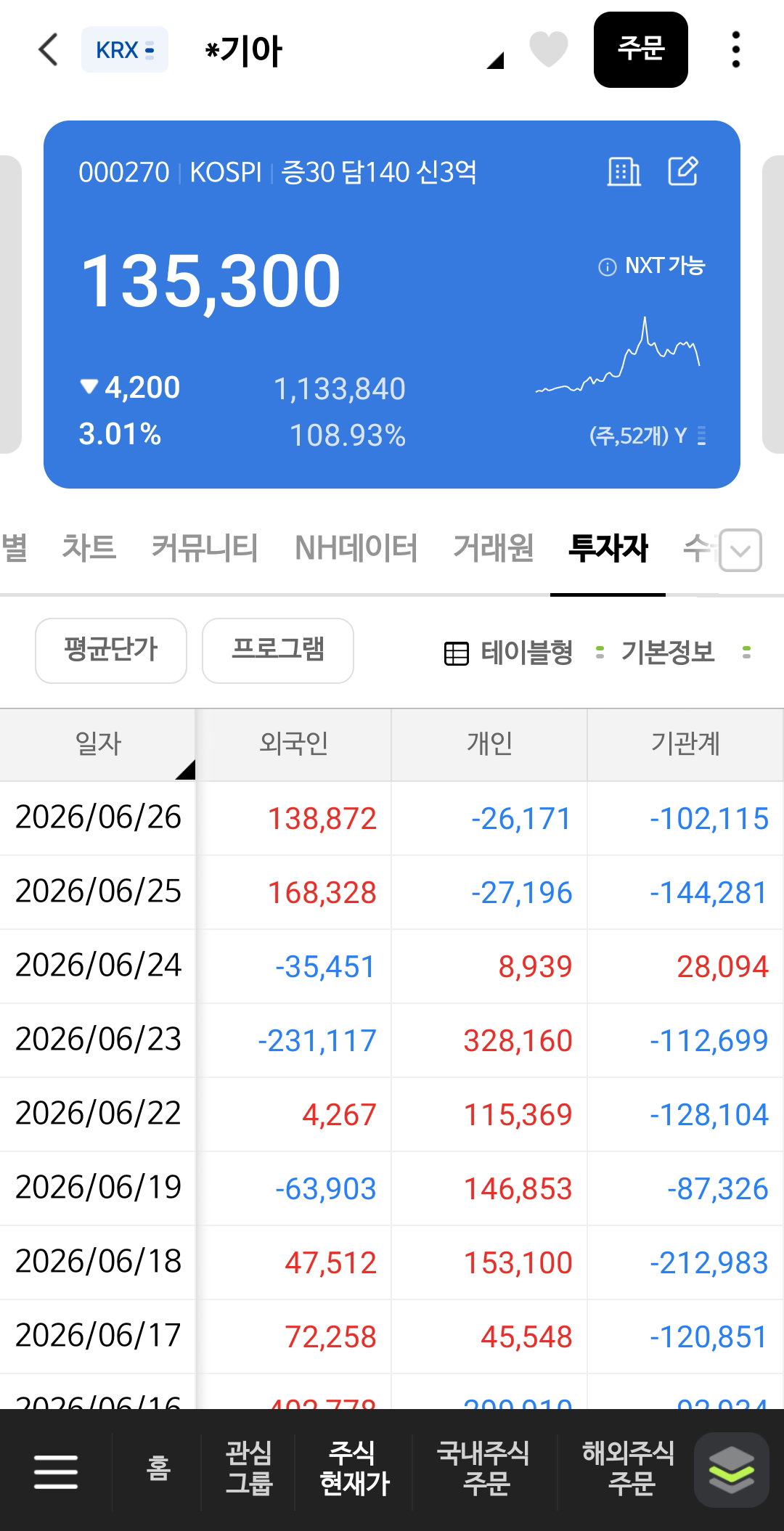Tap the options dots after 기본정보
Viewport: 784px width, 1531px height.
pos(746,653)
